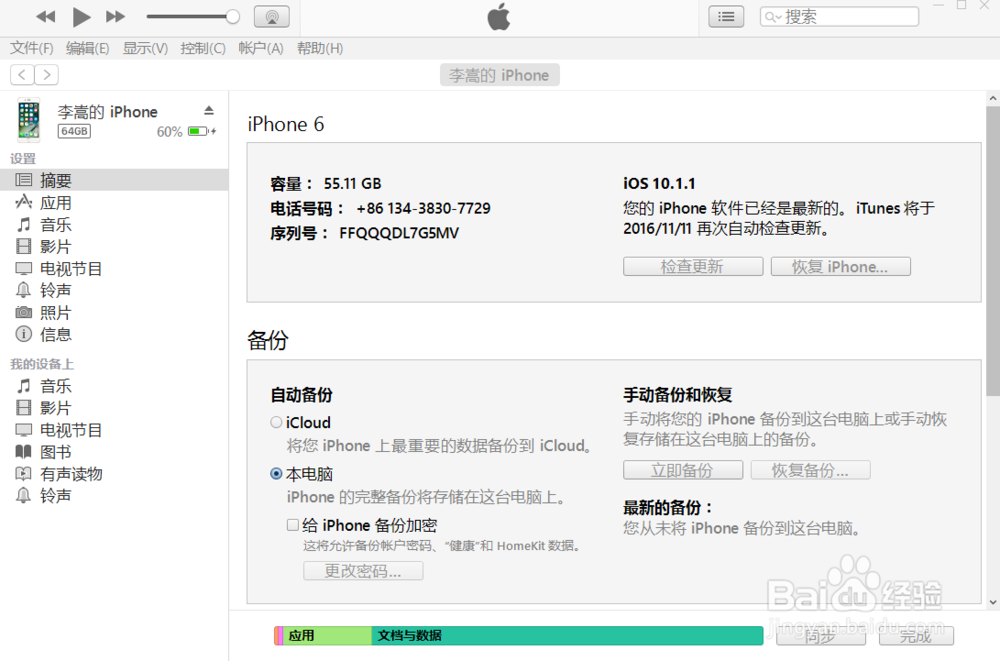Viewport: 1000px width, 661px height.
Task: Open 影片 under 我的设备上
Action: [x=114, y=408]
